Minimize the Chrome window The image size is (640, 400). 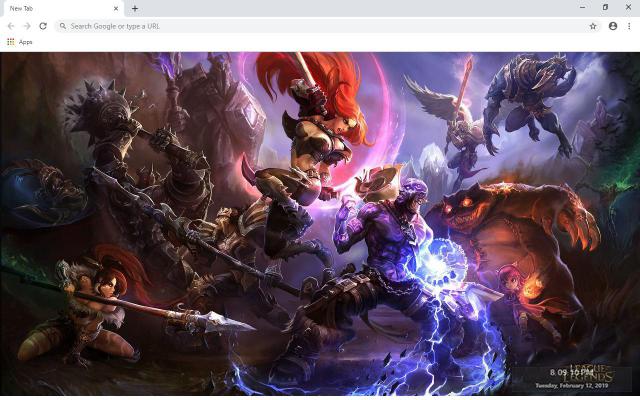(x=582, y=7)
